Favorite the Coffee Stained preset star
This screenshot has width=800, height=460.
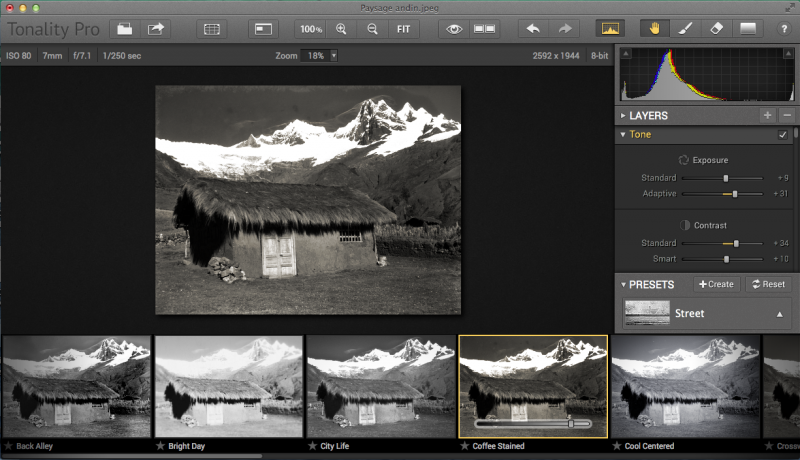point(464,446)
